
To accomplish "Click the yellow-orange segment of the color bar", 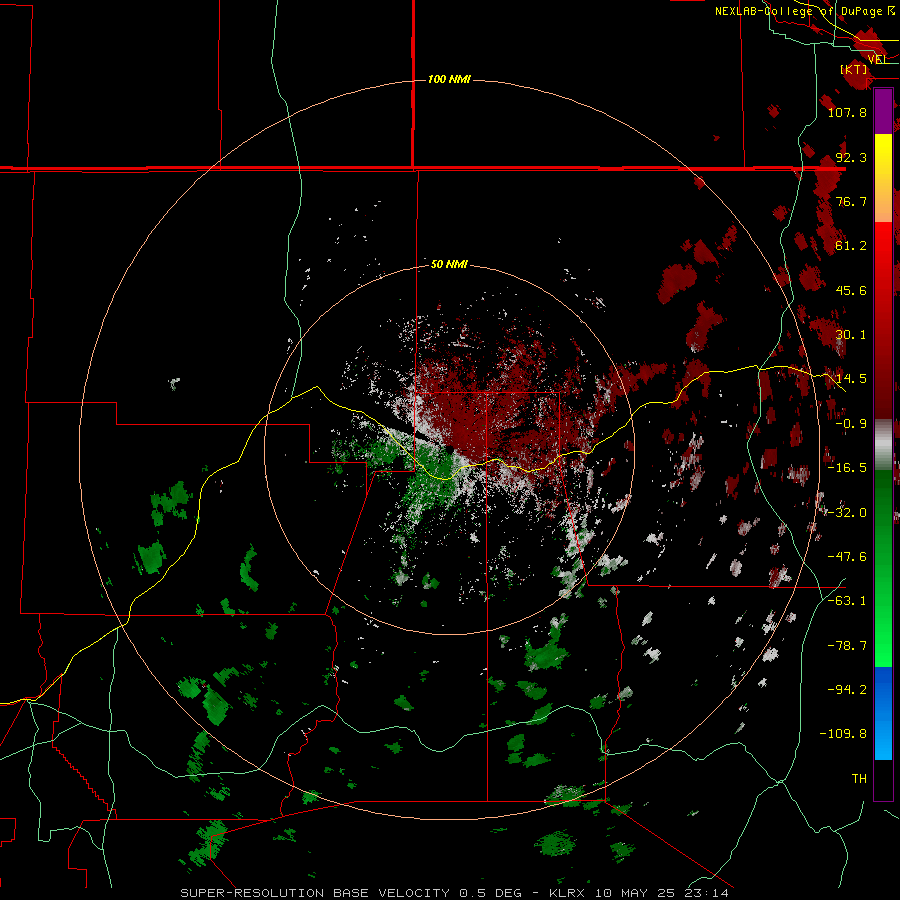I will tap(883, 178).
